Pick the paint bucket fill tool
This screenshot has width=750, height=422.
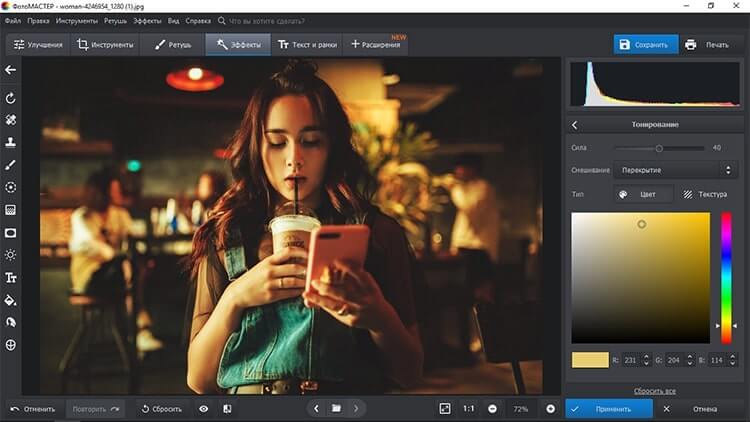[11, 299]
